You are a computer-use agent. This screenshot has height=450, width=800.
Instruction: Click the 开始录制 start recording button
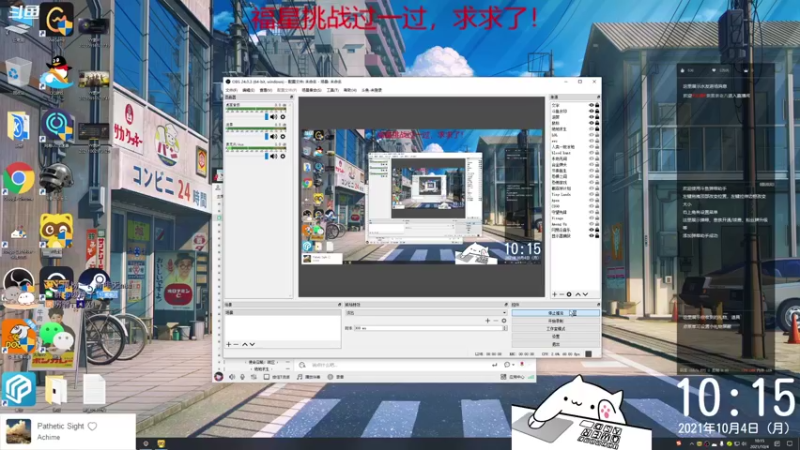pyautogui.click(x=556, y=321)
